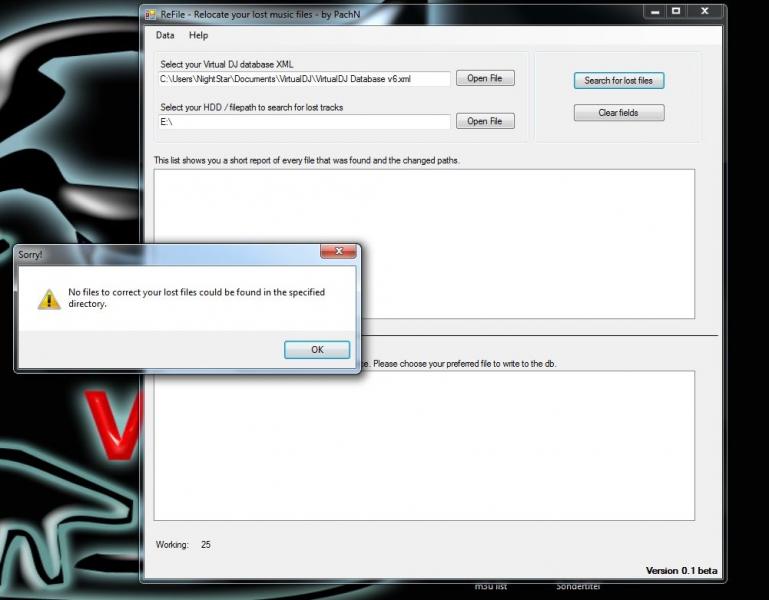The height and width of the screenshot is (600, 769).
Task: Click Open File for Virtual DJ database XML
Action: (485, 78)
